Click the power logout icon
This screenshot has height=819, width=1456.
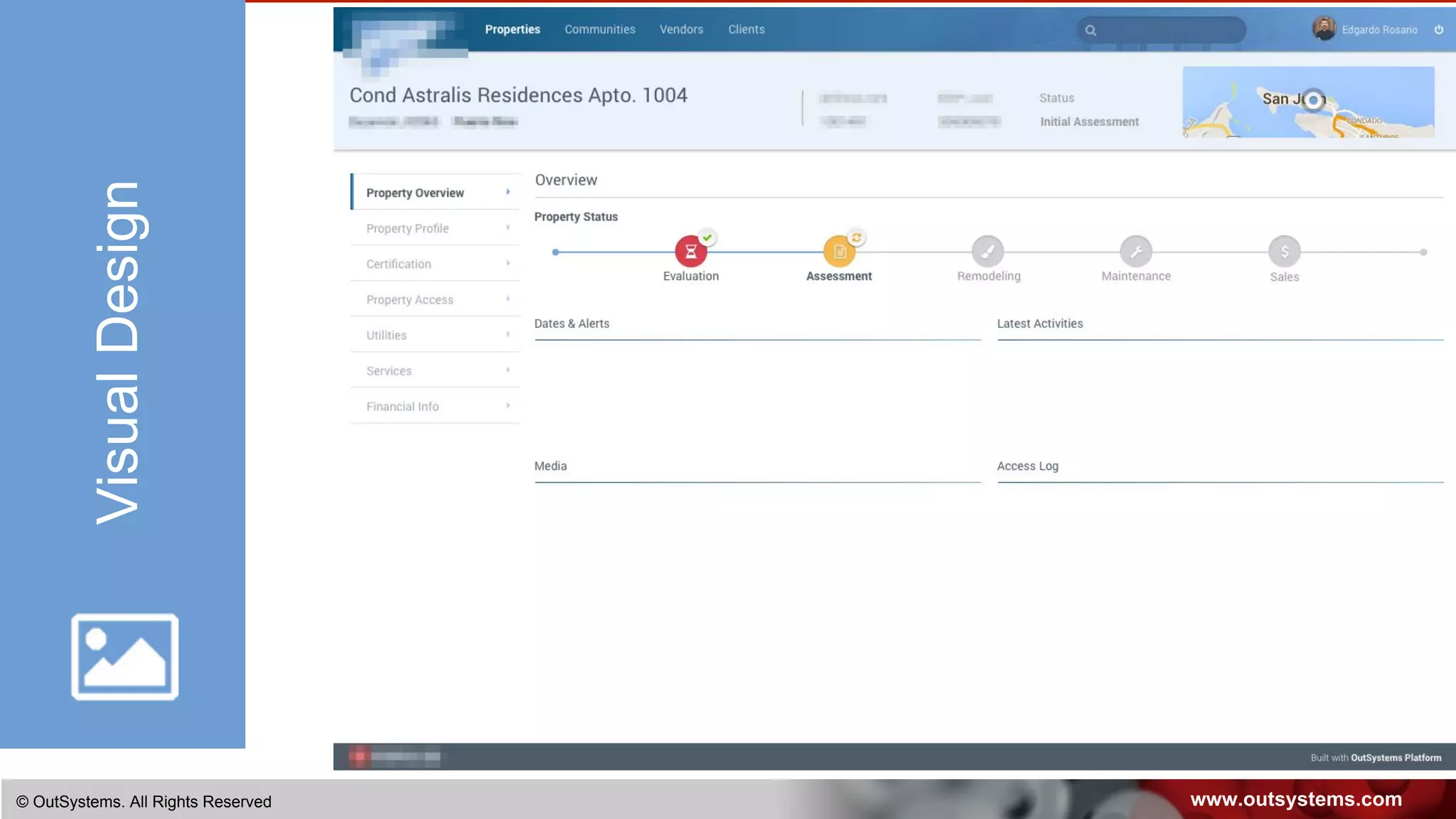1439,30
